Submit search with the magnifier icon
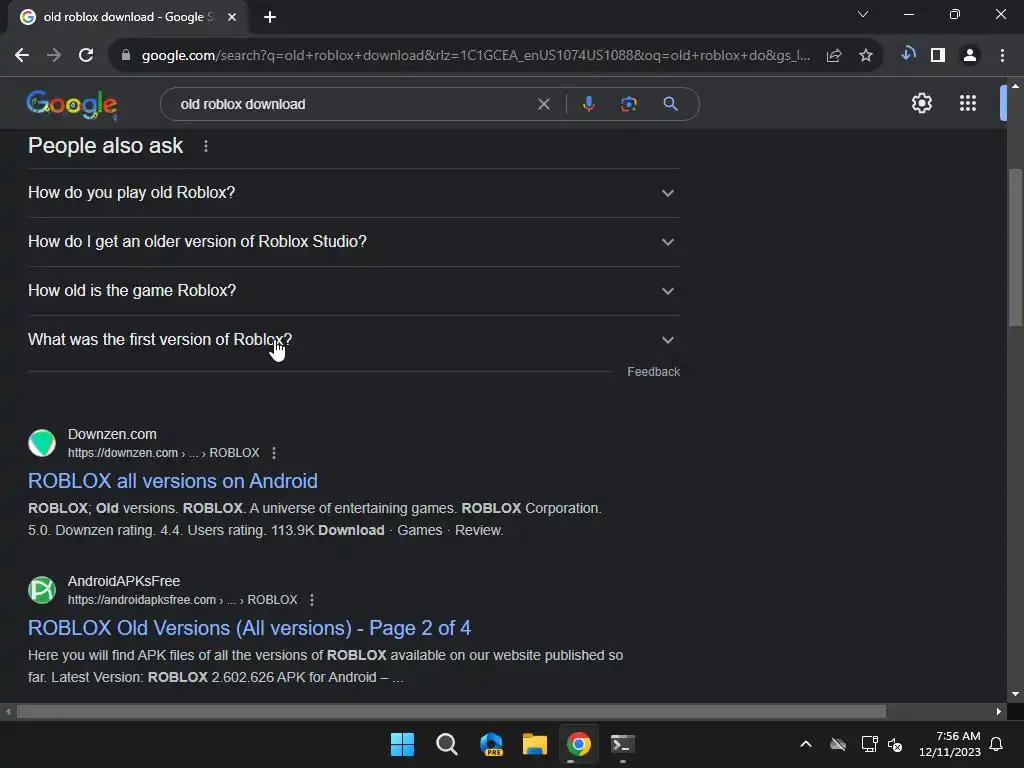 coord(670,104)
